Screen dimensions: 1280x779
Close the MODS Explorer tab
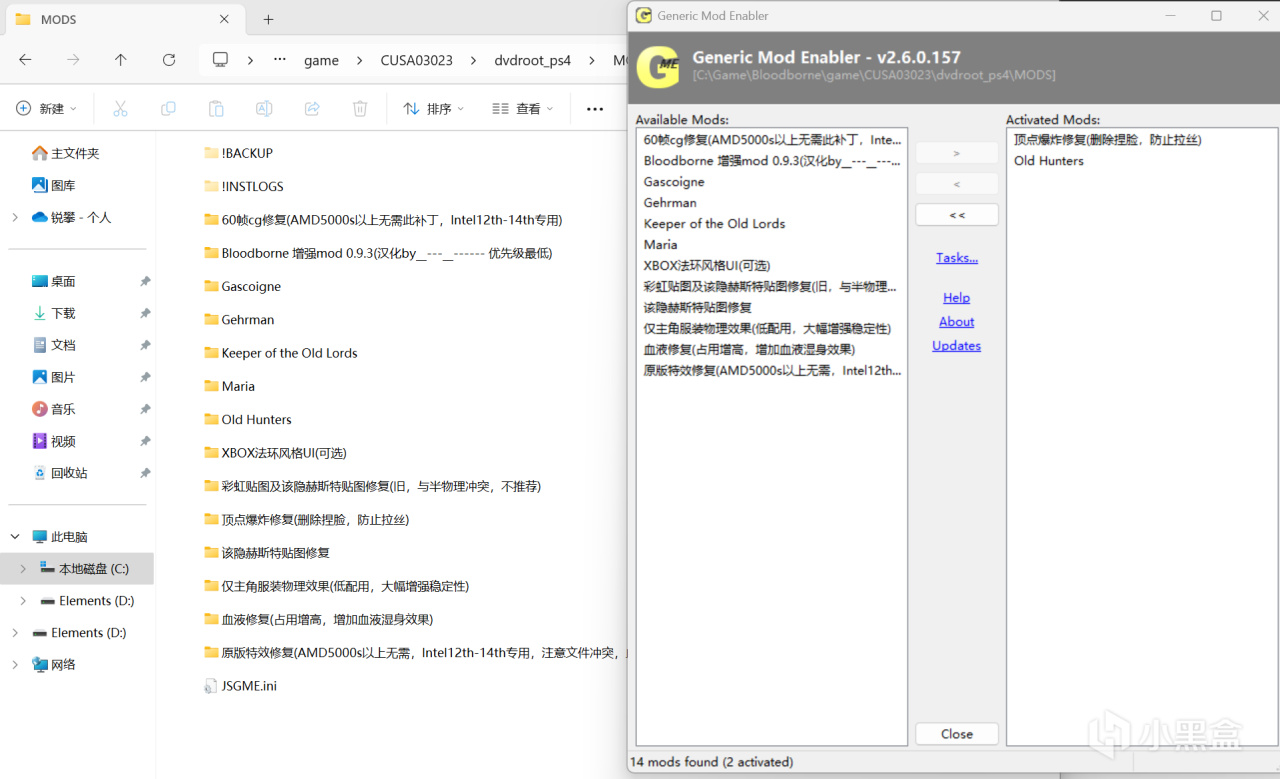click(224, 19)
